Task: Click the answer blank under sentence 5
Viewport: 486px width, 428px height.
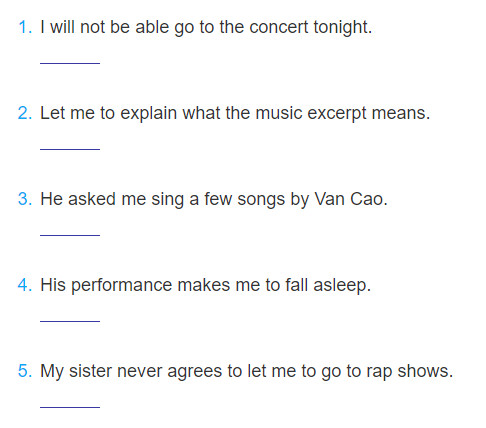Action: (70, 406)
